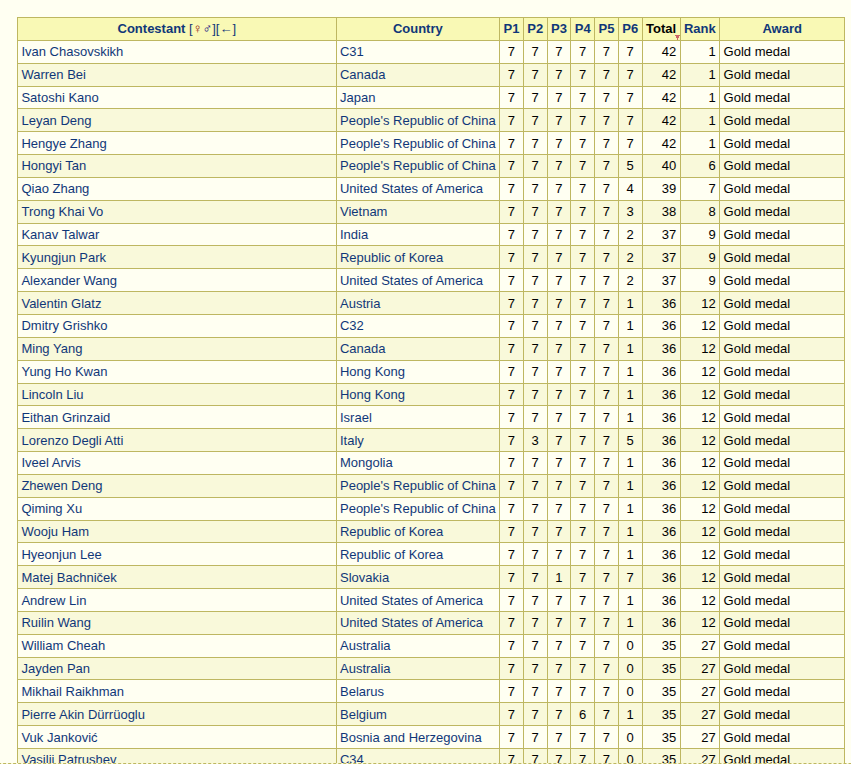Open contestant Mikhail Raikhman
Screen dimensions: 851x764
pyautogui.click(x=73, y=692)
